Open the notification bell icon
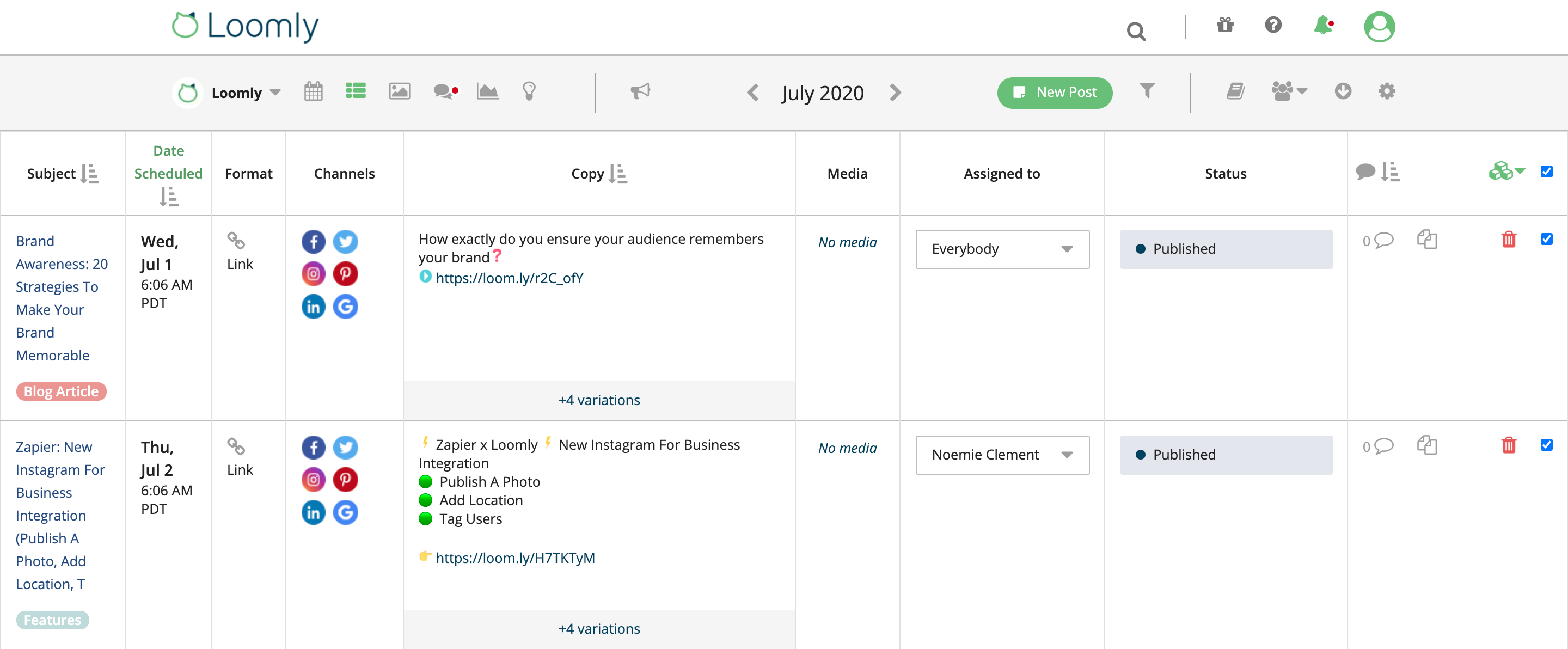1568x649 pixels. point(1322,25)
